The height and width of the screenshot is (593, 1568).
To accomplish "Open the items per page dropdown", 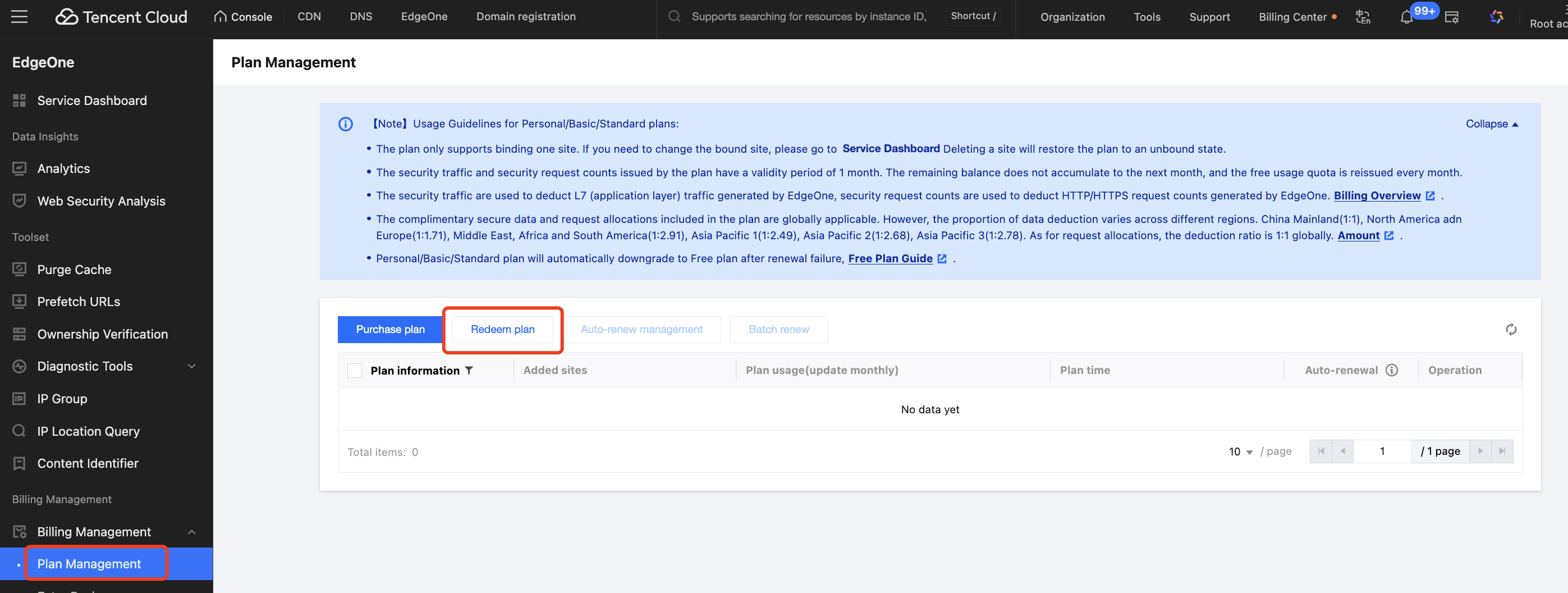I will (1240, 451).
